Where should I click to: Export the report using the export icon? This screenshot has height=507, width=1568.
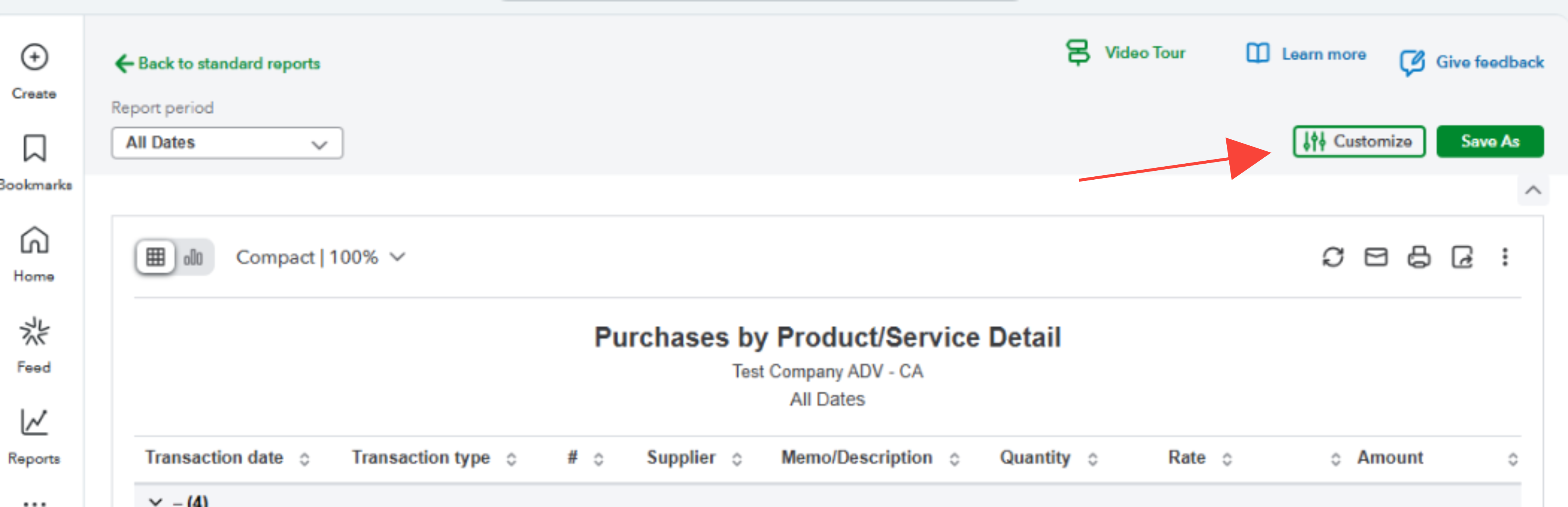pos(1462,258)
